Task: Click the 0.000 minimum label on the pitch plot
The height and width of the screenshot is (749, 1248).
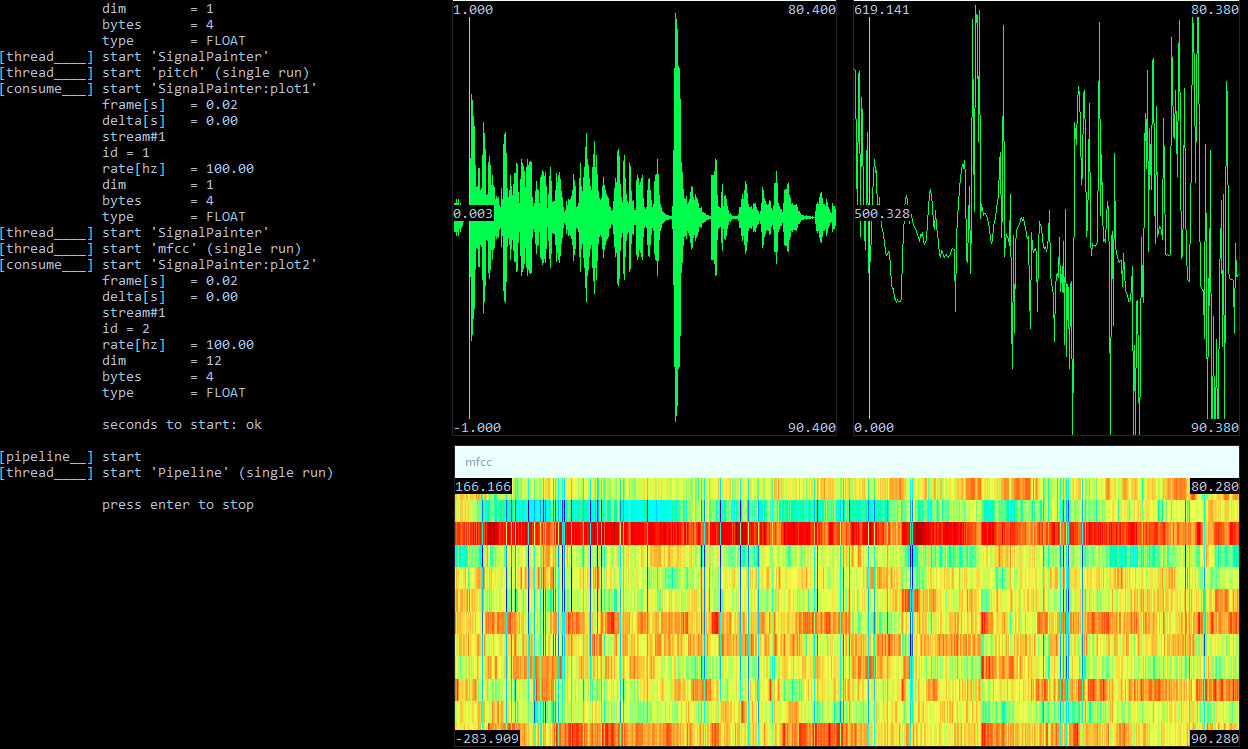Action: click(875, 428)
